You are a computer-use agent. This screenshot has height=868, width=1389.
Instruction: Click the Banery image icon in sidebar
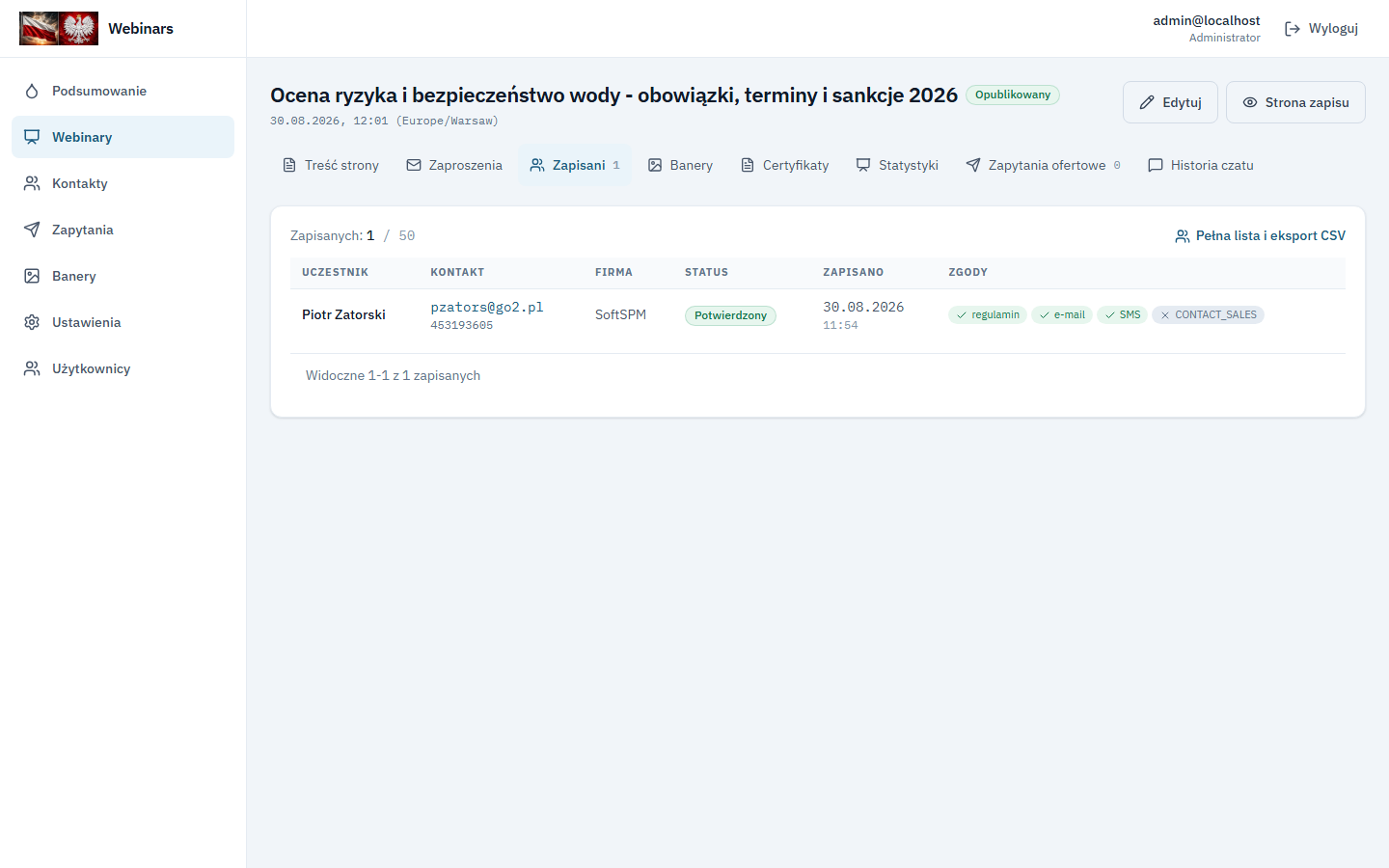pos(32,276)
